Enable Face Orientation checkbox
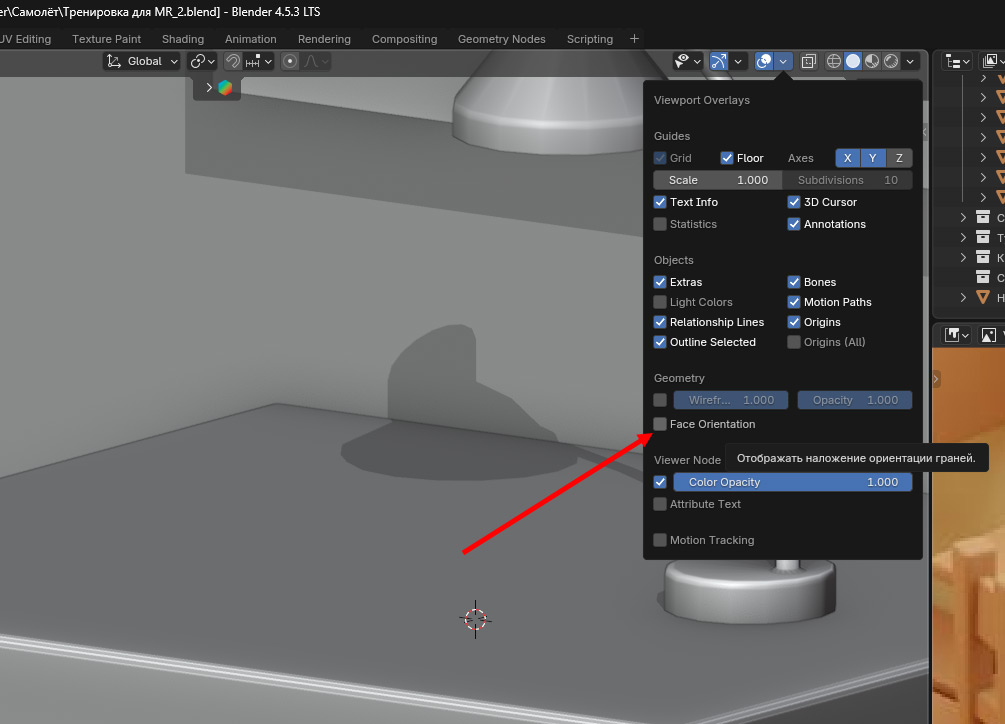The image size is (1005, 724). 660,424
